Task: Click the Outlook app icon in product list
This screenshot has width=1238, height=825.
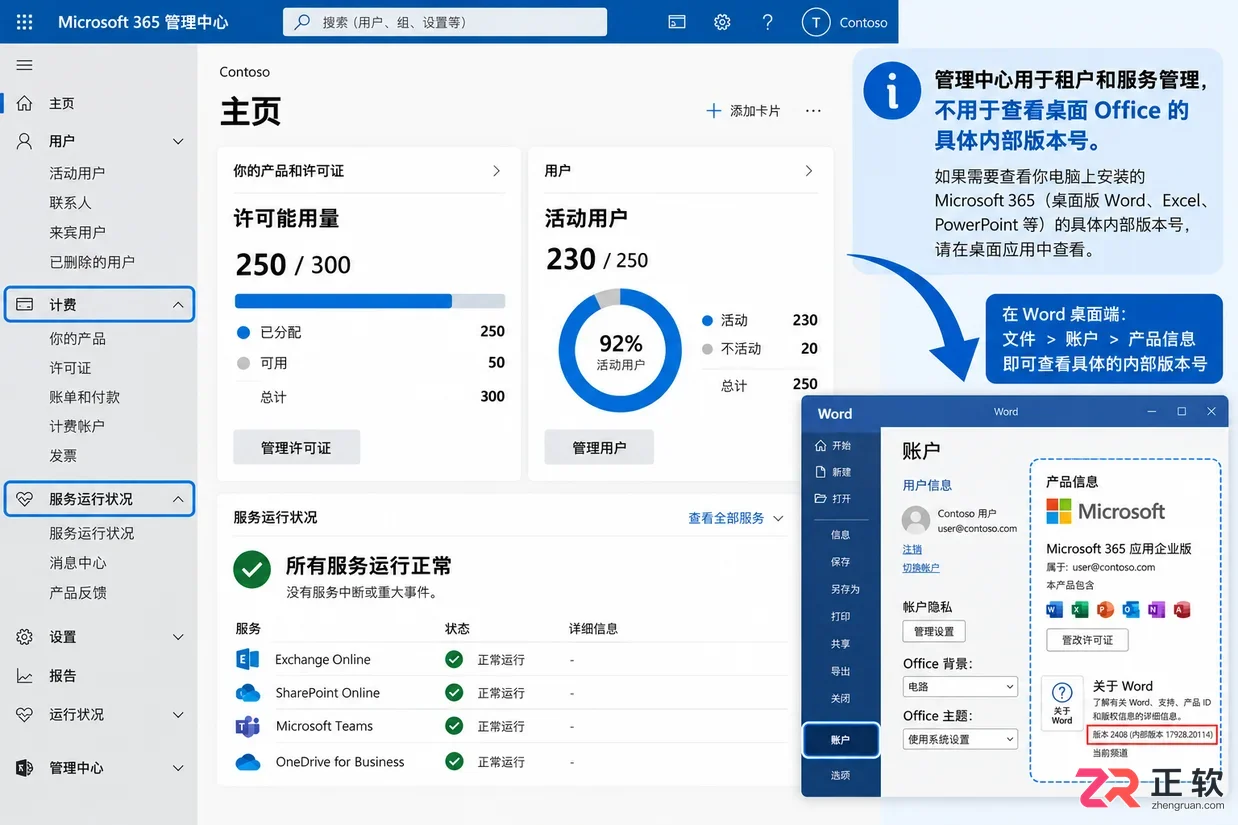Action: pos(1131,609)
